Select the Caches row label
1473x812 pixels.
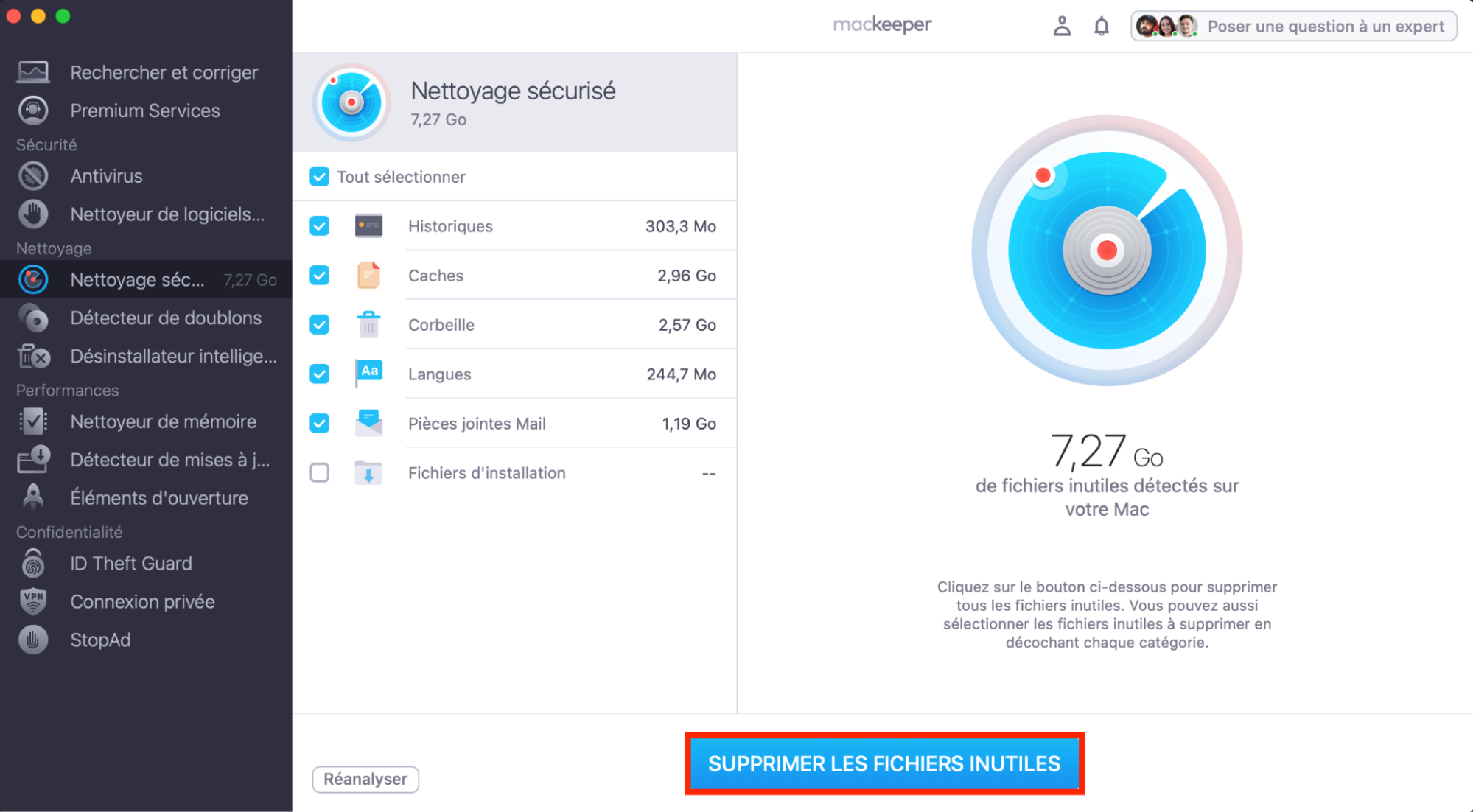[x=435, y=276]
